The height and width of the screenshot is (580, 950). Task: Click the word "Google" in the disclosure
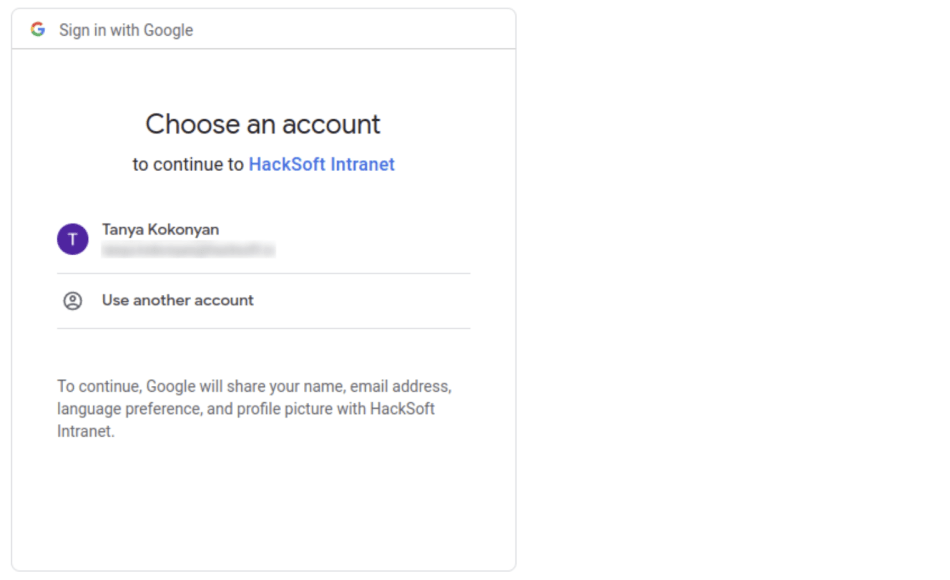pyautogui.click(x=170, y=386)
